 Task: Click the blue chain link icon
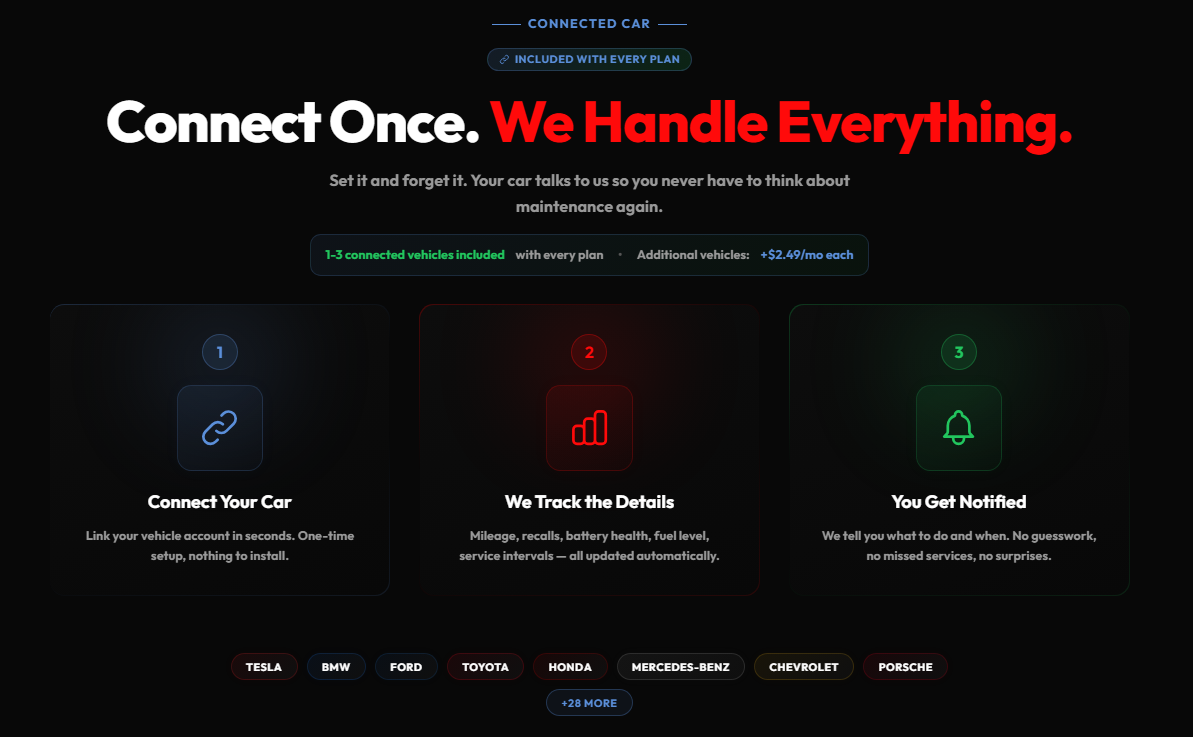[x=219, y=427]
